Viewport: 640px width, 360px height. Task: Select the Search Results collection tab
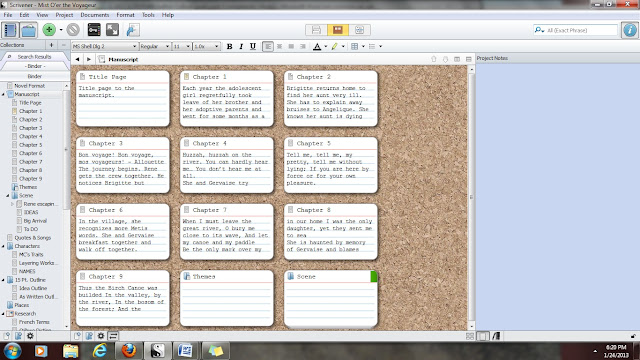[34, 57]
